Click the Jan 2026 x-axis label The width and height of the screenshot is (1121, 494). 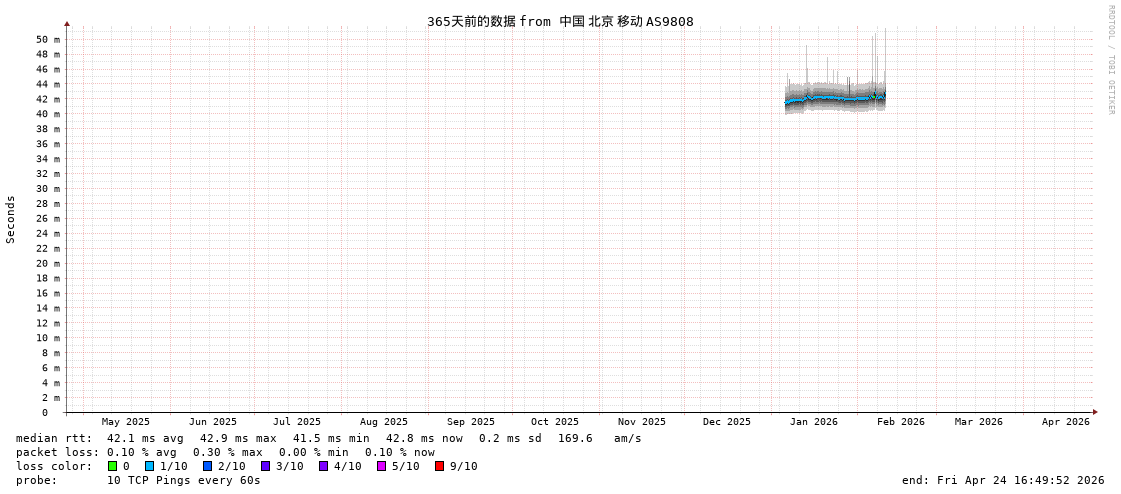813,422
